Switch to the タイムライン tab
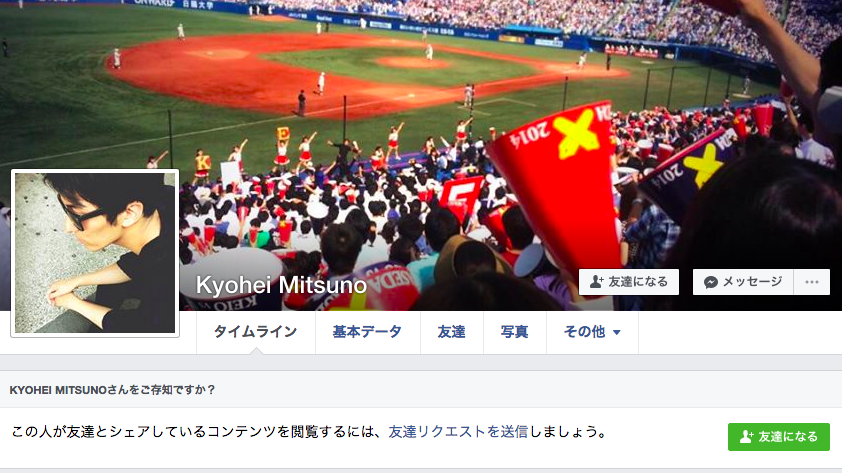The width and height of the screenshot is (842, 473). [256, 332]
